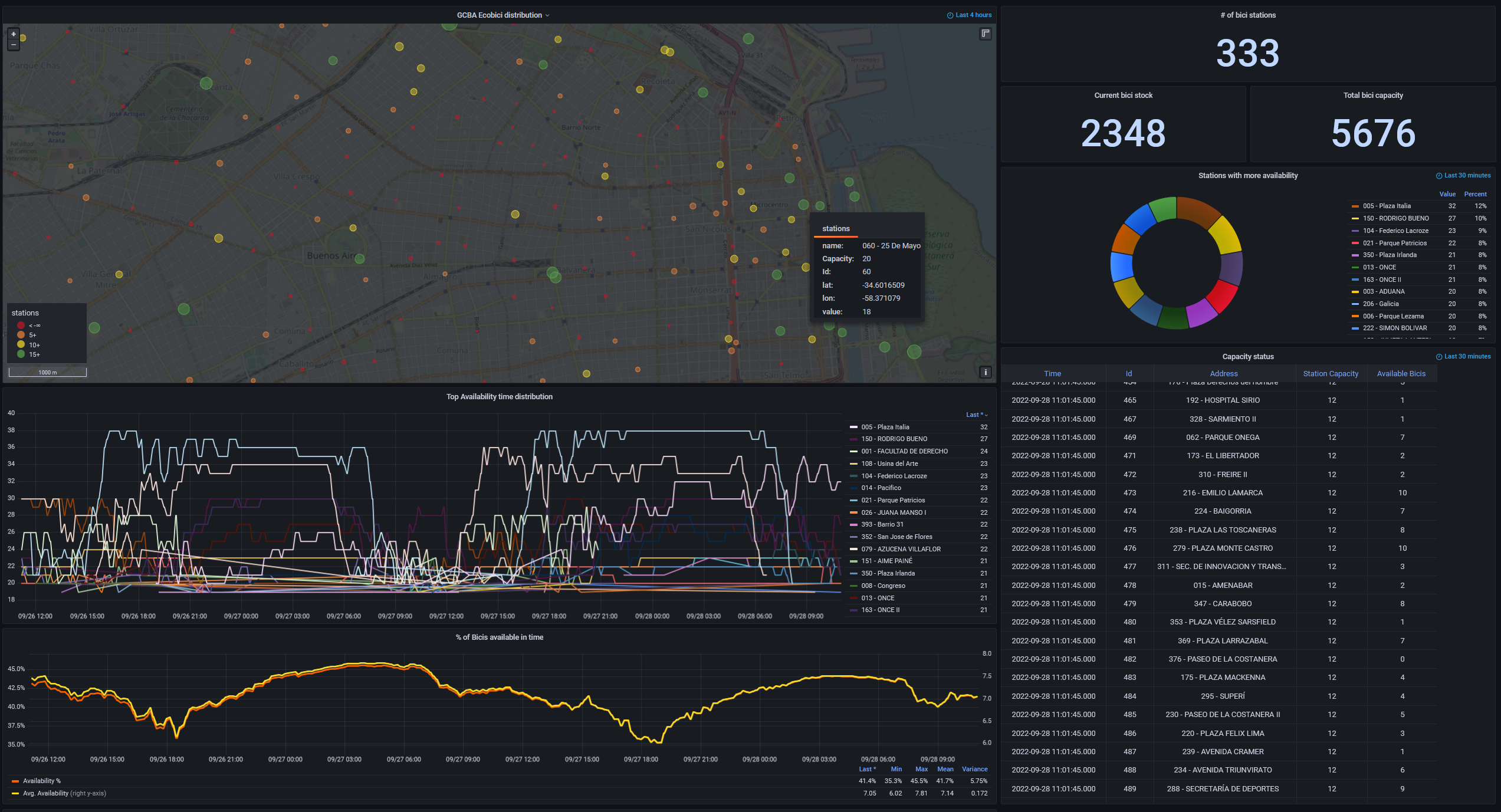The image size is (1501, 812).
Task: Click the Last 4 hours clock indicator
Action: [x=969, y=15]
